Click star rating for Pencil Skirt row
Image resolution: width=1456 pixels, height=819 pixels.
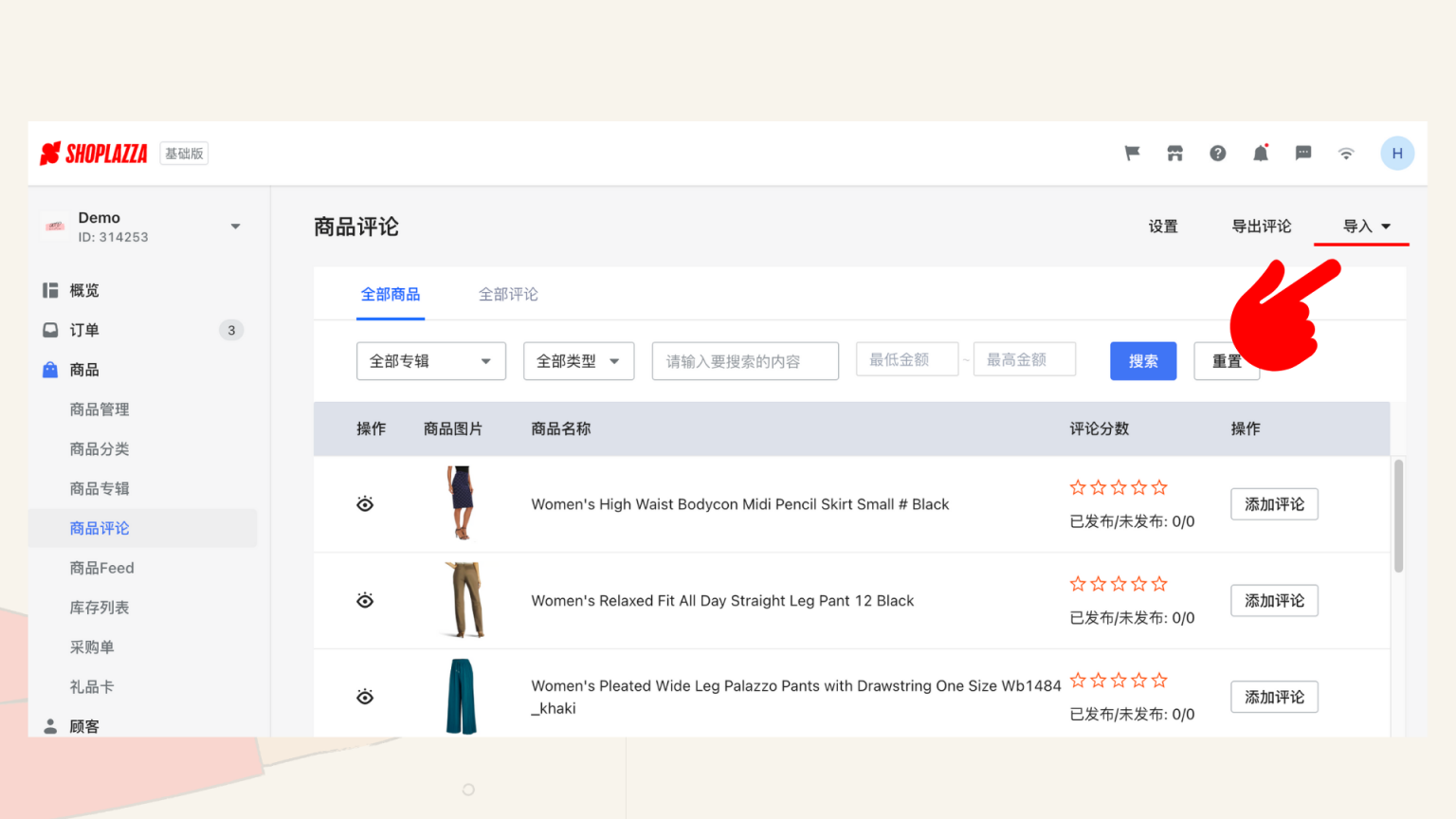coord(1119,487)
